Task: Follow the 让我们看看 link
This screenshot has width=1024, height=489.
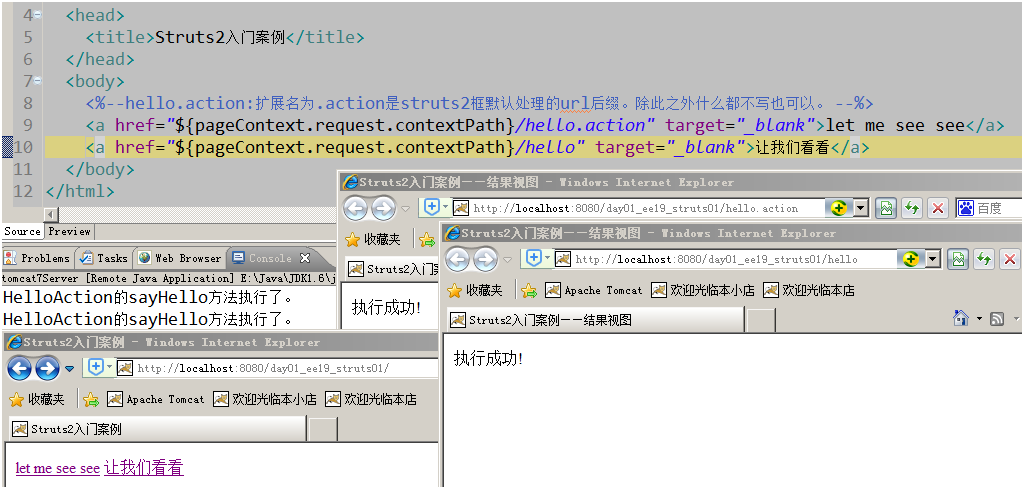Action: click(144, 467)
